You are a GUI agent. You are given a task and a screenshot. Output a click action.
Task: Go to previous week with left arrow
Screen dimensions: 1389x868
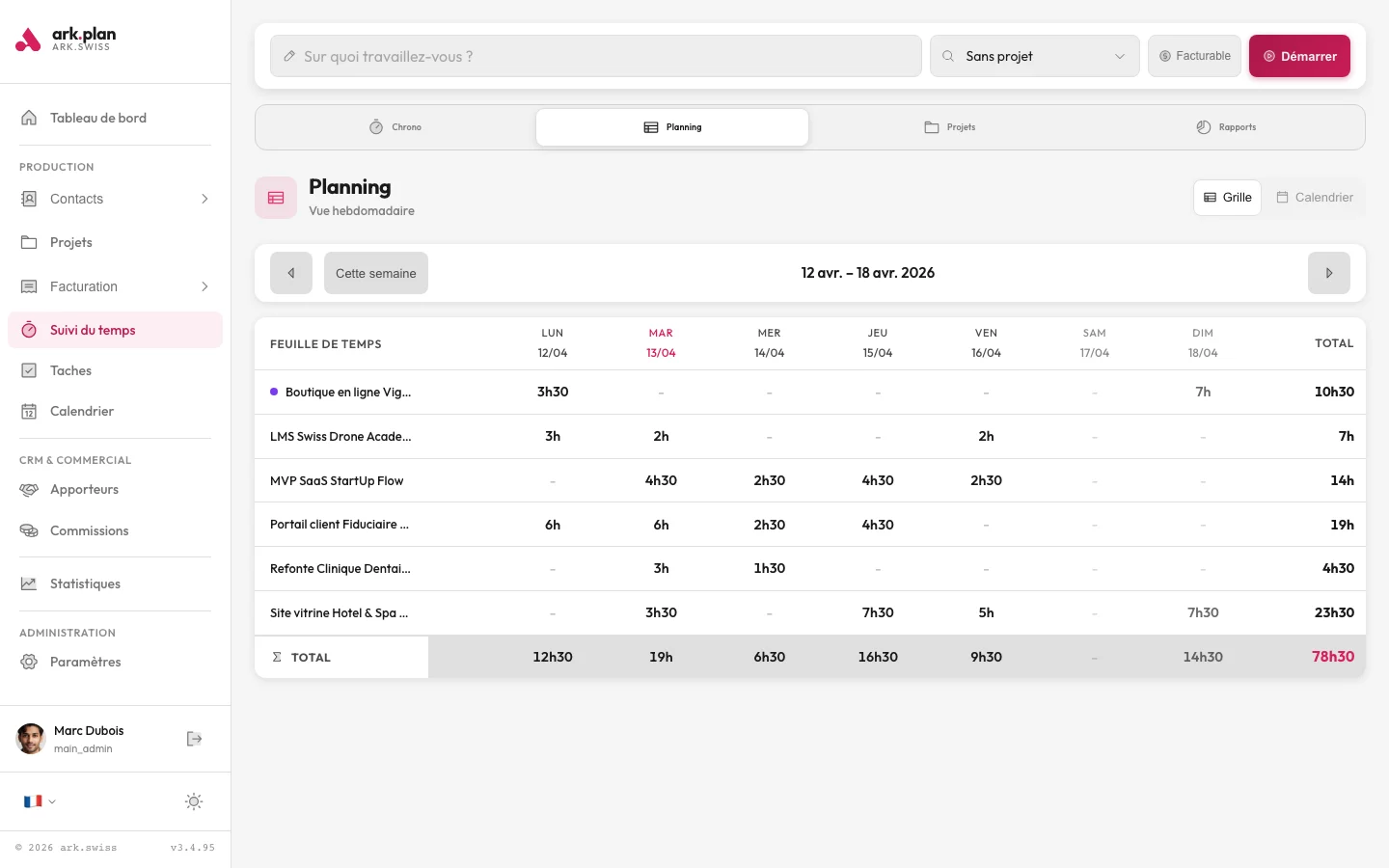(291, 273)
